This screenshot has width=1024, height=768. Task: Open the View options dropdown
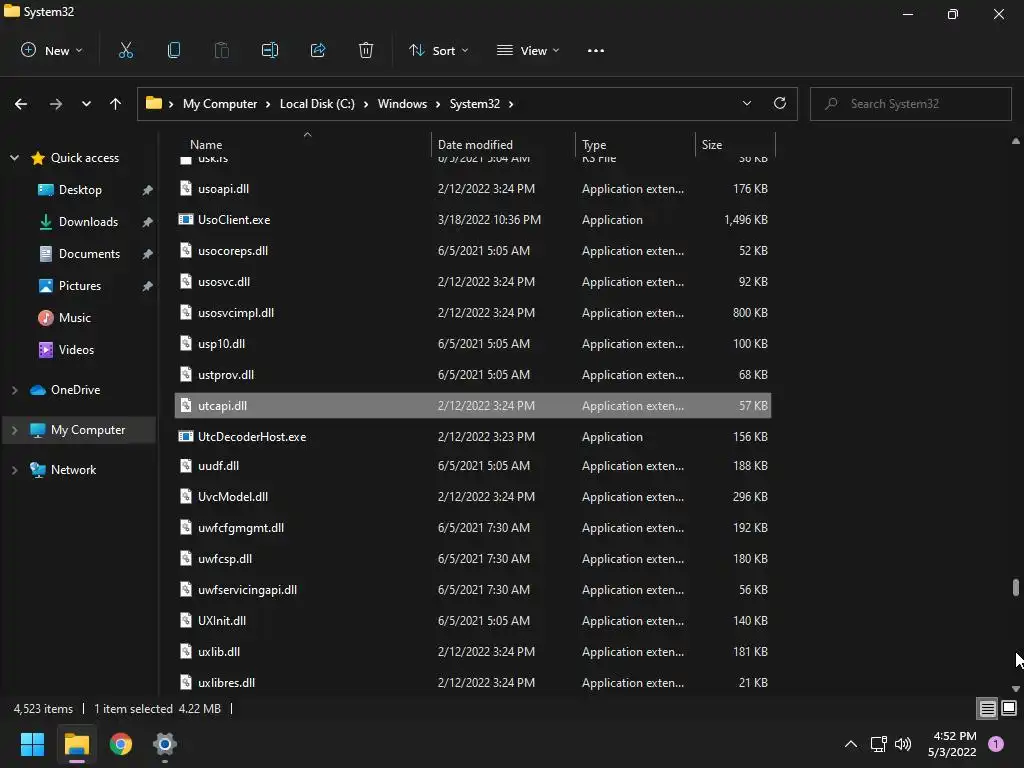[x=528, y=50]
